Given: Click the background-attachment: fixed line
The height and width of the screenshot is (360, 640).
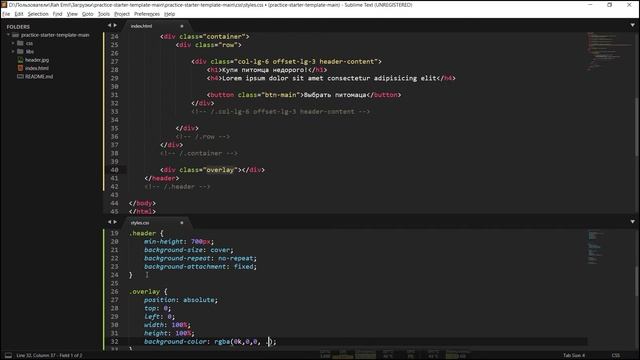Looking at the screenshot, I should (x=200, y=267).
